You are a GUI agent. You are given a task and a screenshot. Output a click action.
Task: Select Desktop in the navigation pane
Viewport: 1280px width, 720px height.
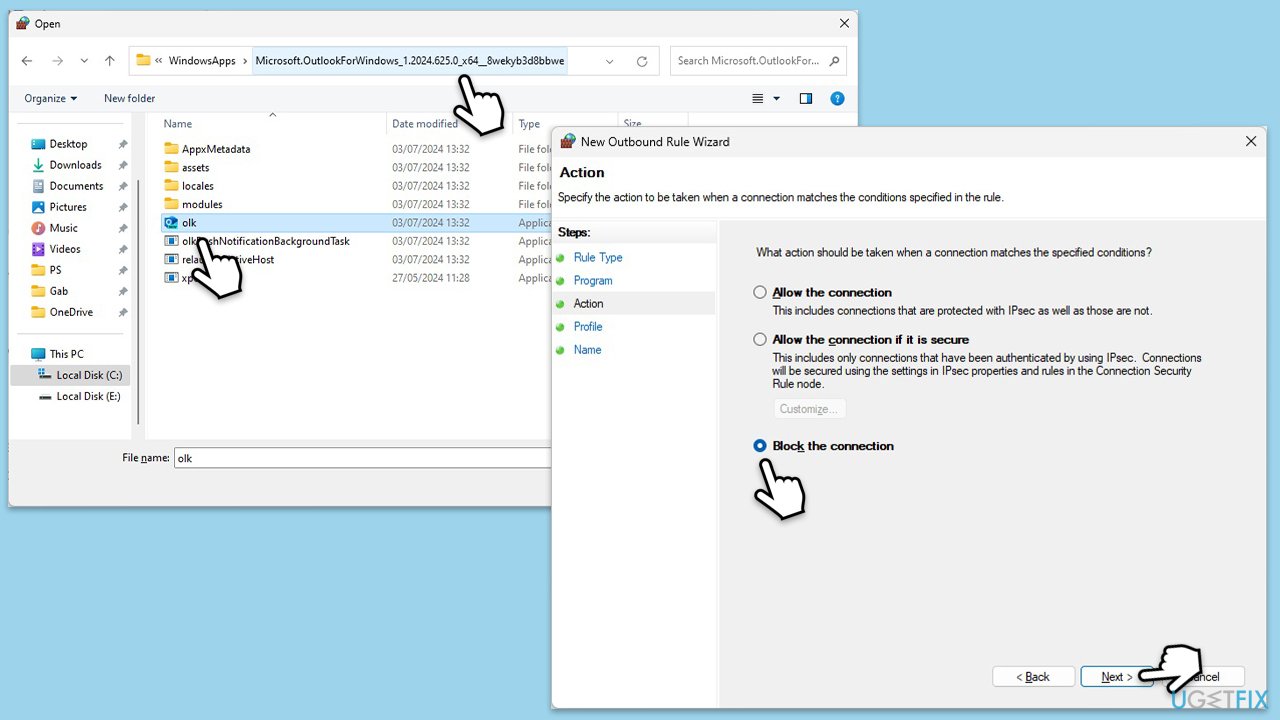click(69, 144)
